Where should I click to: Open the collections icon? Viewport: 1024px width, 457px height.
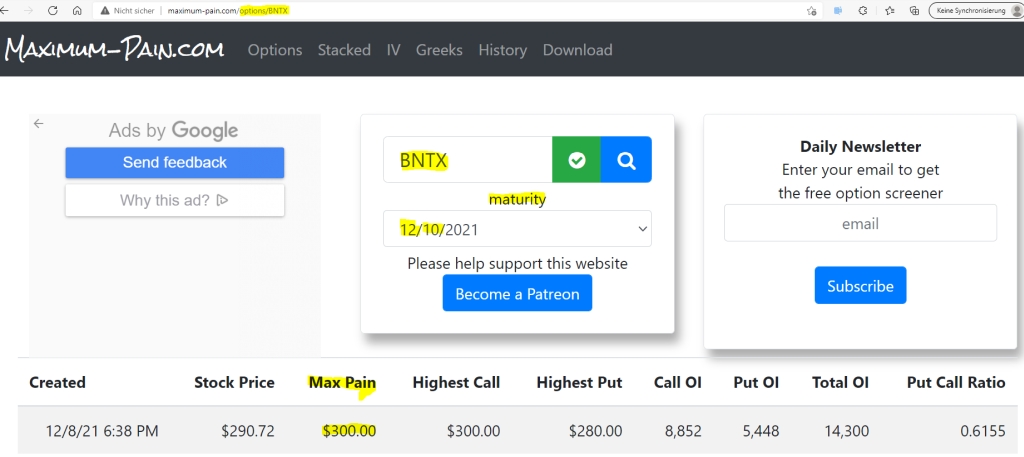[914, 10]
